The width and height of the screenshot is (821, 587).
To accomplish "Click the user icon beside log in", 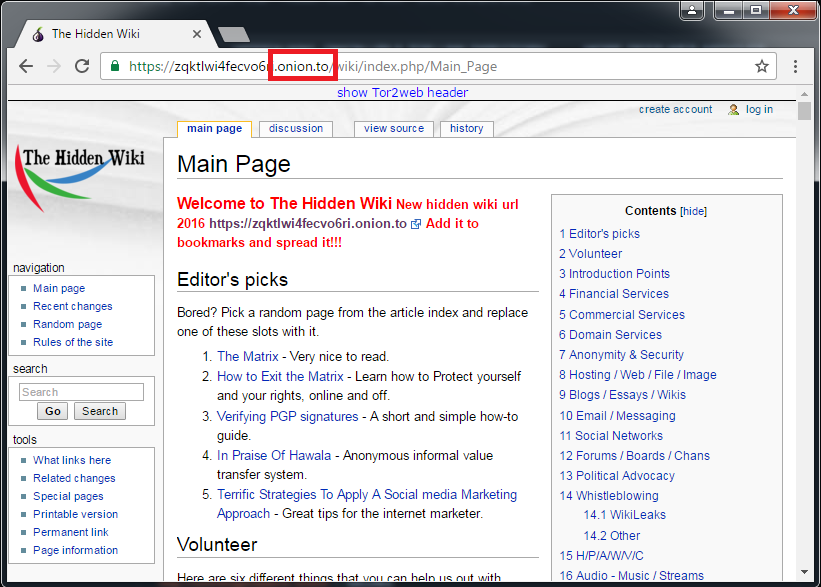I will [x=734, y=109].
